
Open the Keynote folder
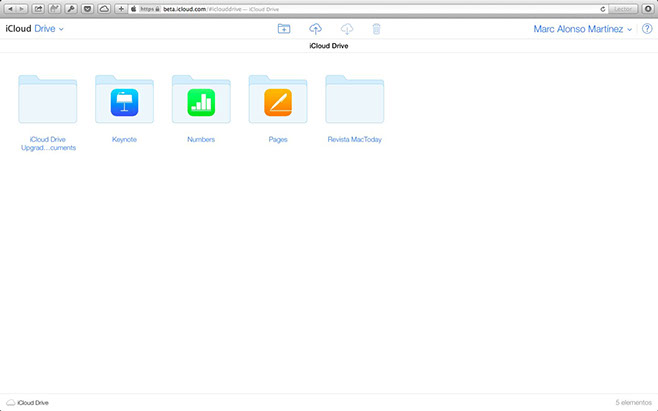point(124,101)
